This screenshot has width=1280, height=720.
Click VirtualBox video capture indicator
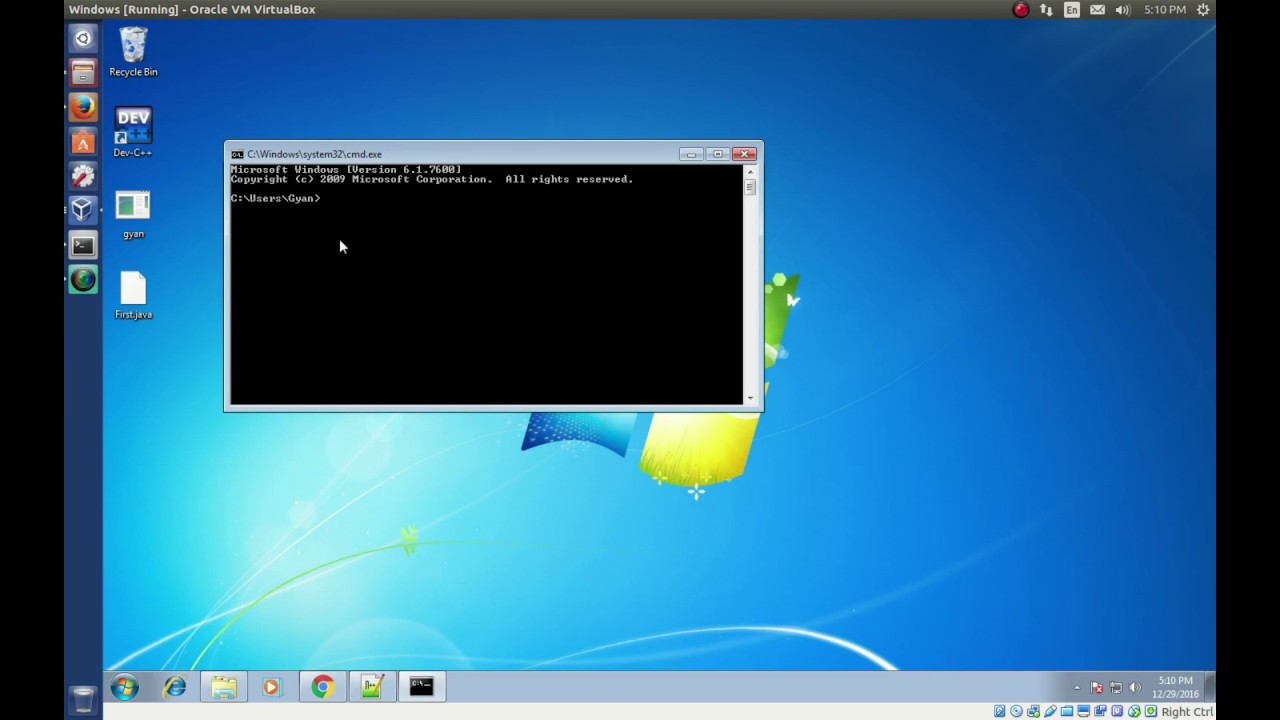[x=1100, y=711]
